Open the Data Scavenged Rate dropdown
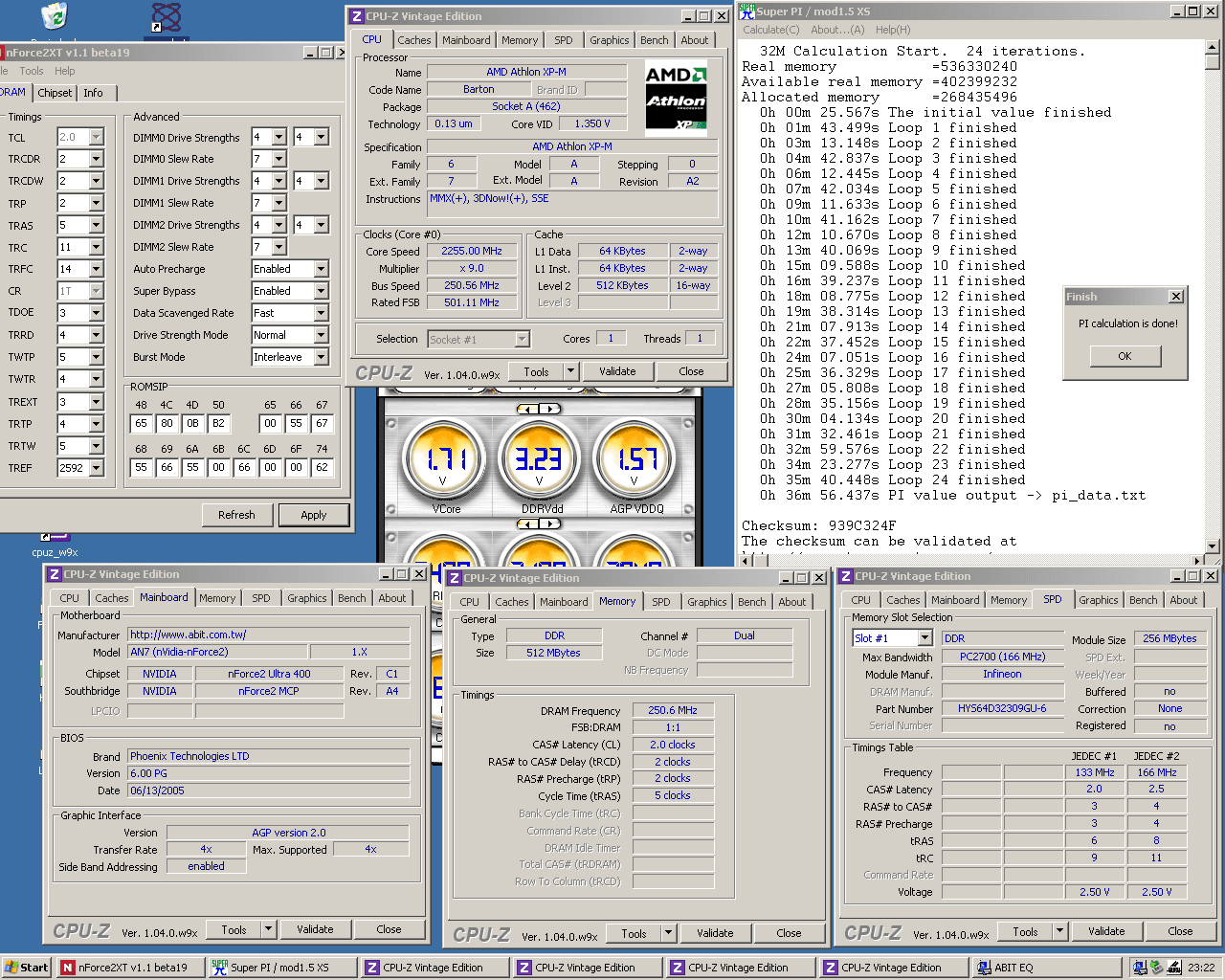This screenshot has height=980, width=1225. pyautogui.click(x=321, y=314)
